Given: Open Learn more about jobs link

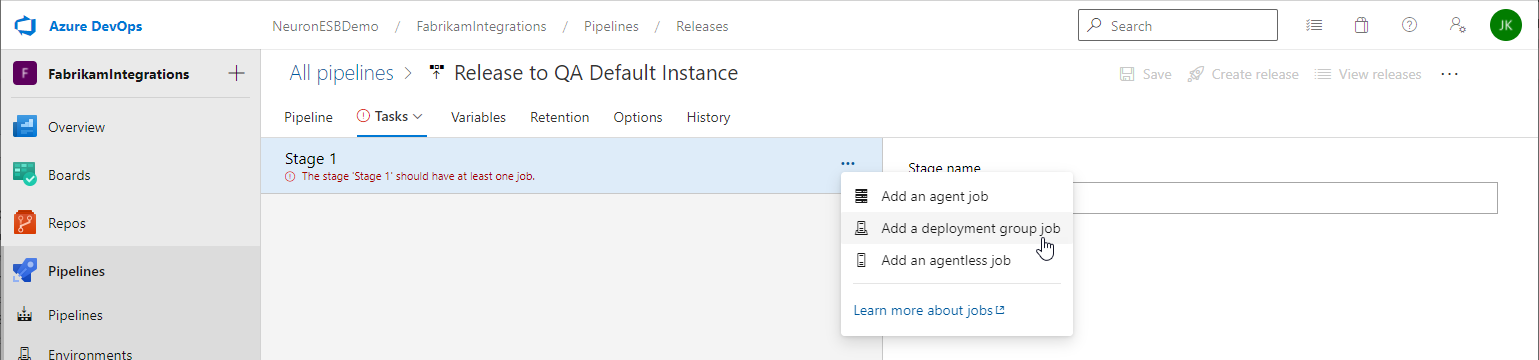Looking at the screenshot, I should (928, 311).
